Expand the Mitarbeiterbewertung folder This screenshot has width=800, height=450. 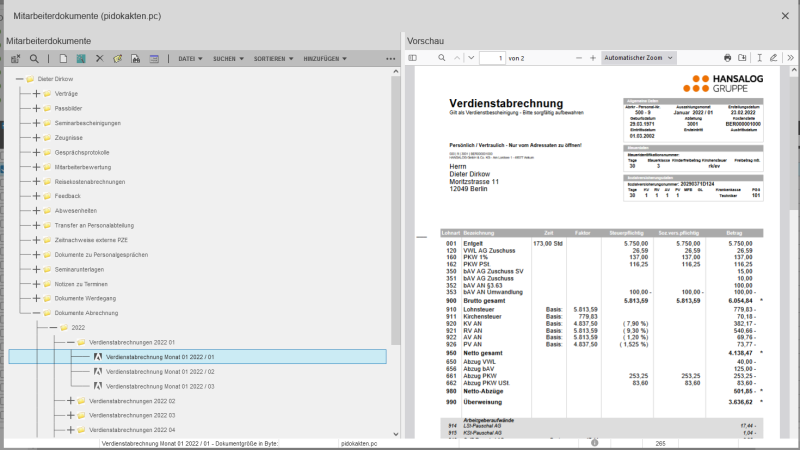pos(36,167)
